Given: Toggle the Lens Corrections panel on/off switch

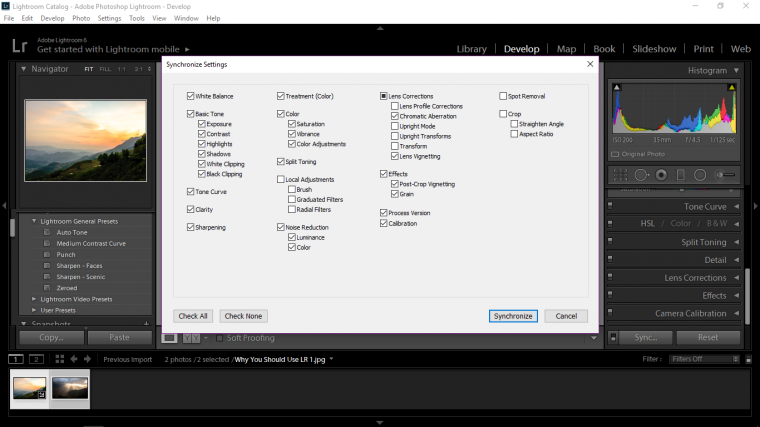Looking at the screenshot, I should [x=610, y=277].
